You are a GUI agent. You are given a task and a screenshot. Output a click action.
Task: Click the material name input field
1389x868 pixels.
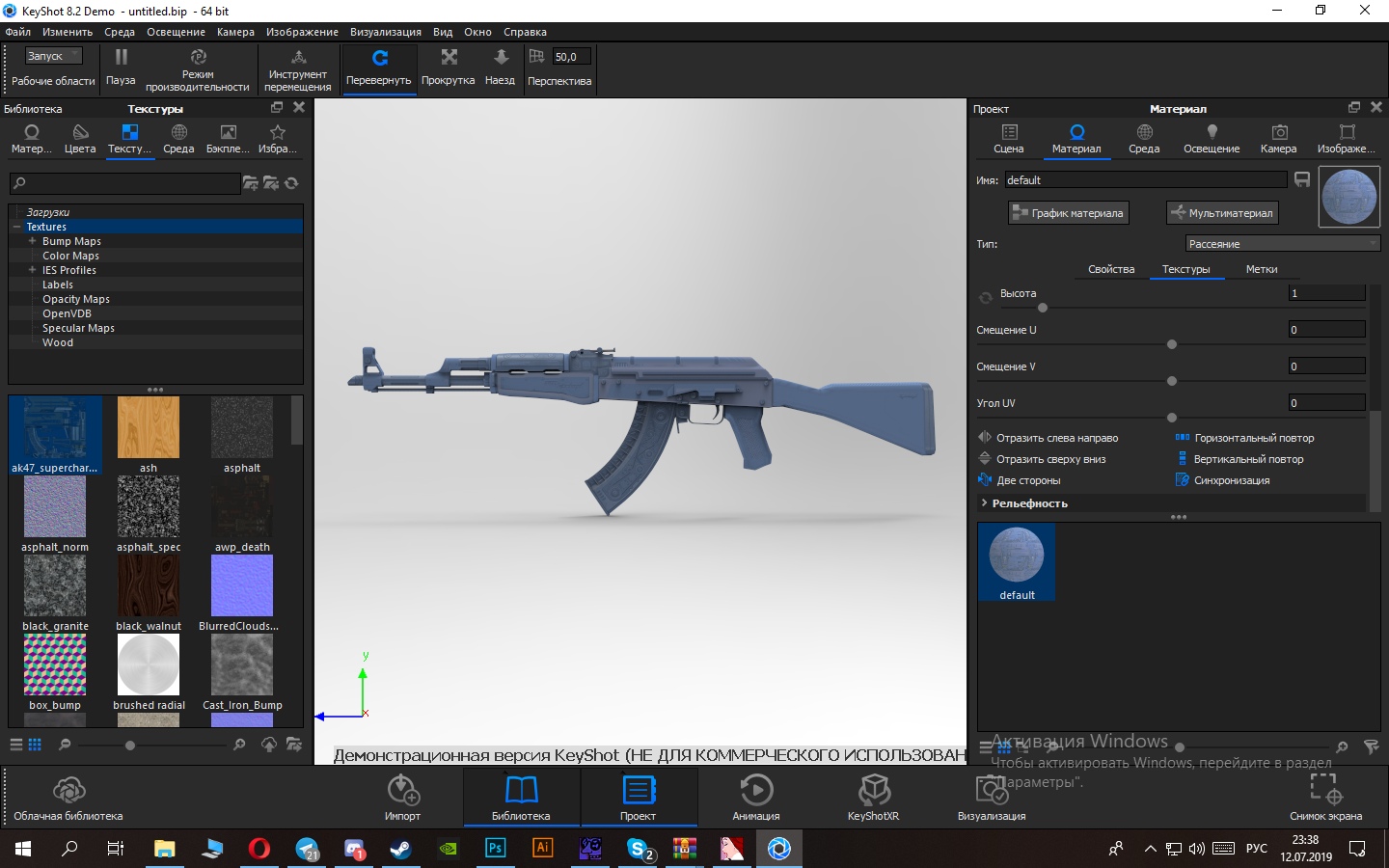pos(1146,180)
